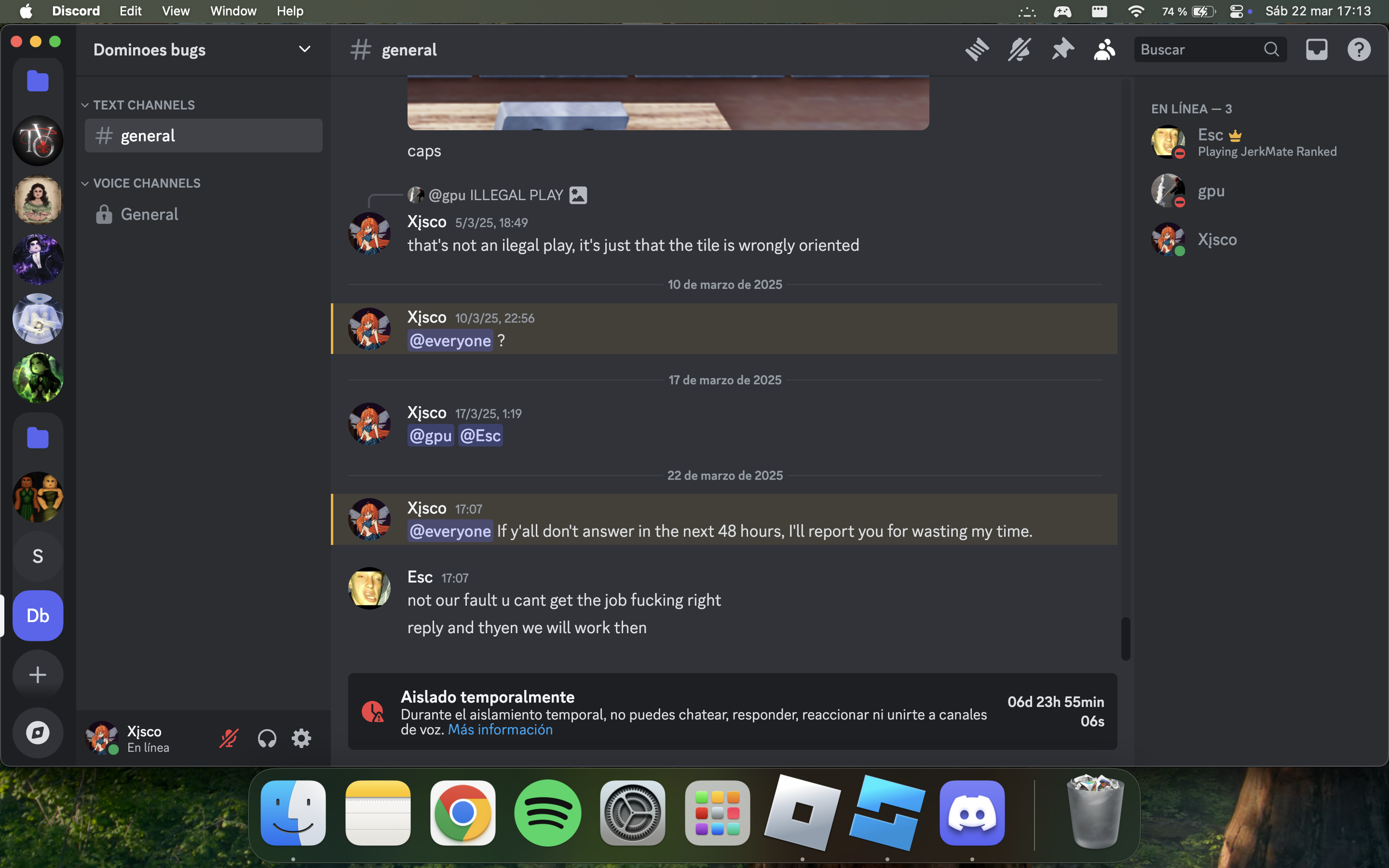
Task: Click the Add a Server plus button
Action: pos(38,675)
